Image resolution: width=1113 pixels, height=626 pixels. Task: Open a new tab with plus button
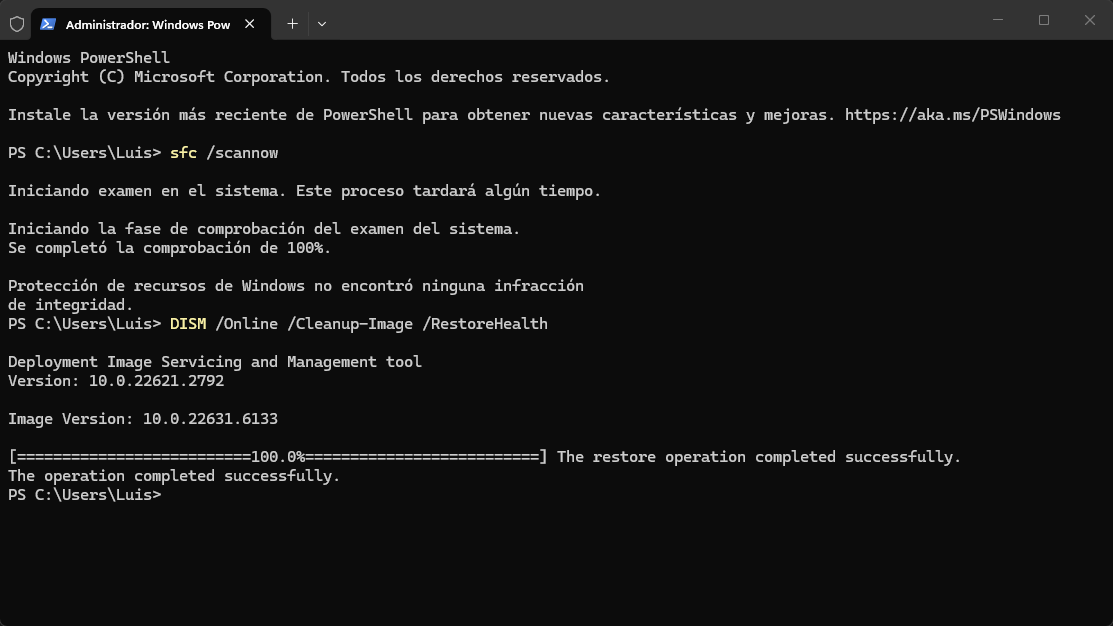pyautogui.click(x=292, y=23)
